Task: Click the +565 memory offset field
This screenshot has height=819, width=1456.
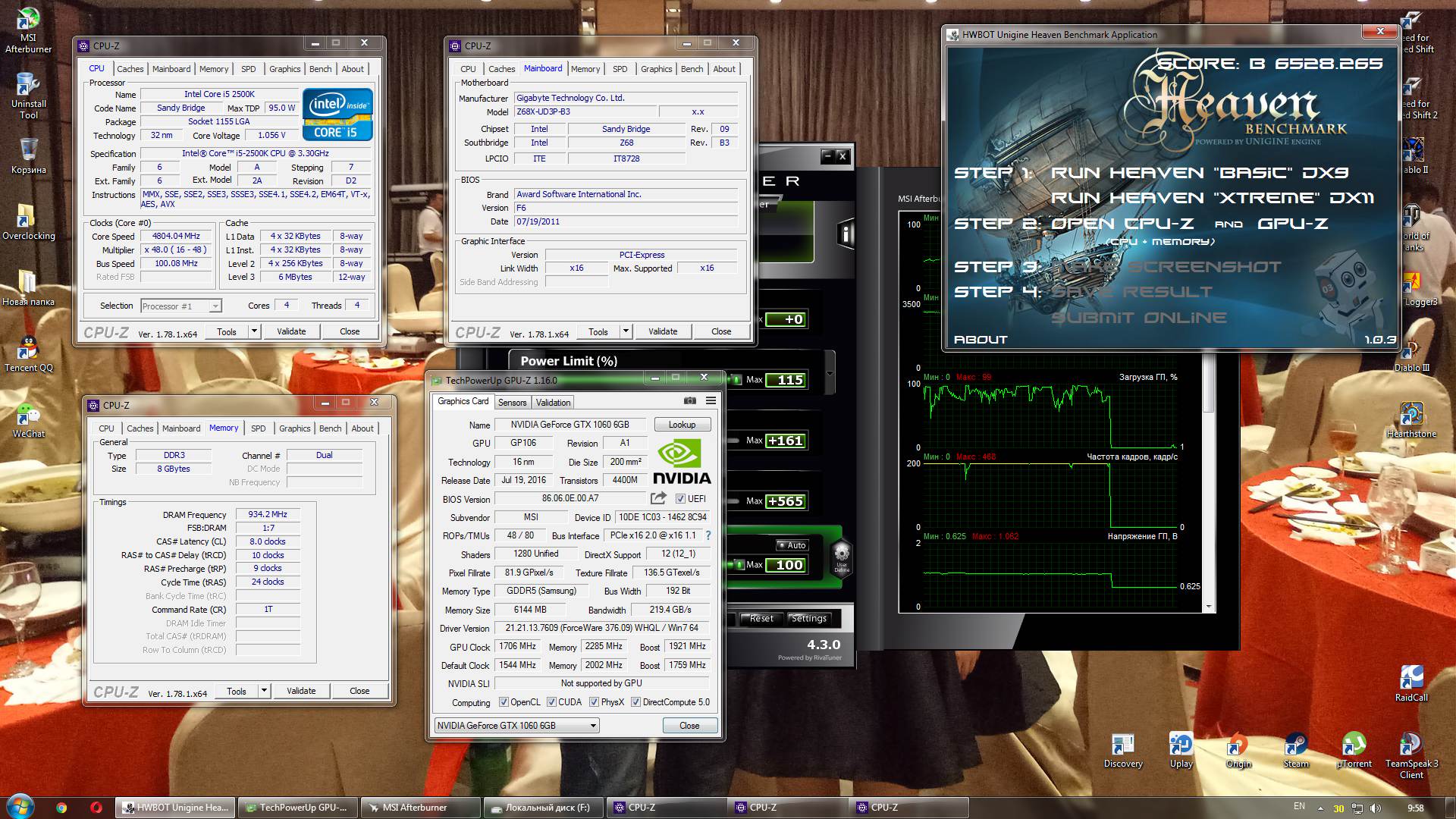Action: point(785,501)
